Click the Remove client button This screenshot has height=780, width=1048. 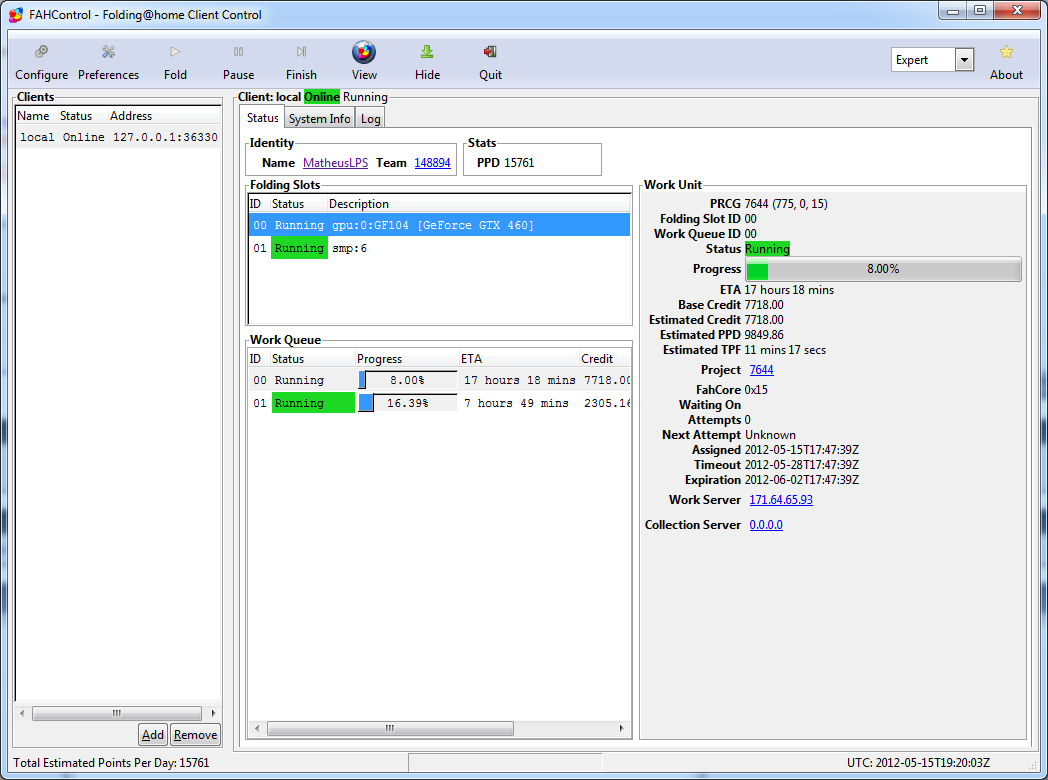tap(195, 735)
